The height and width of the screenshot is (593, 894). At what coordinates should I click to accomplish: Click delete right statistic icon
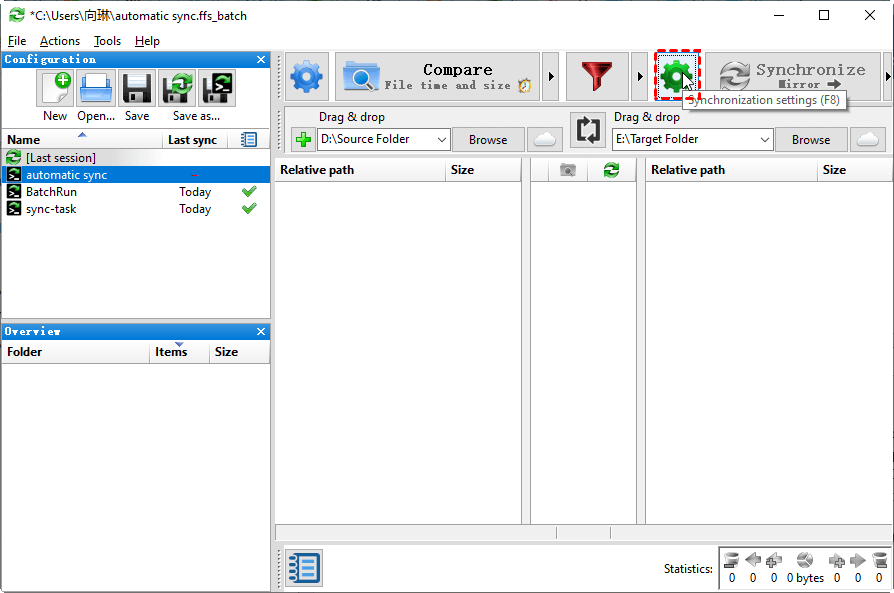point(879,560)
